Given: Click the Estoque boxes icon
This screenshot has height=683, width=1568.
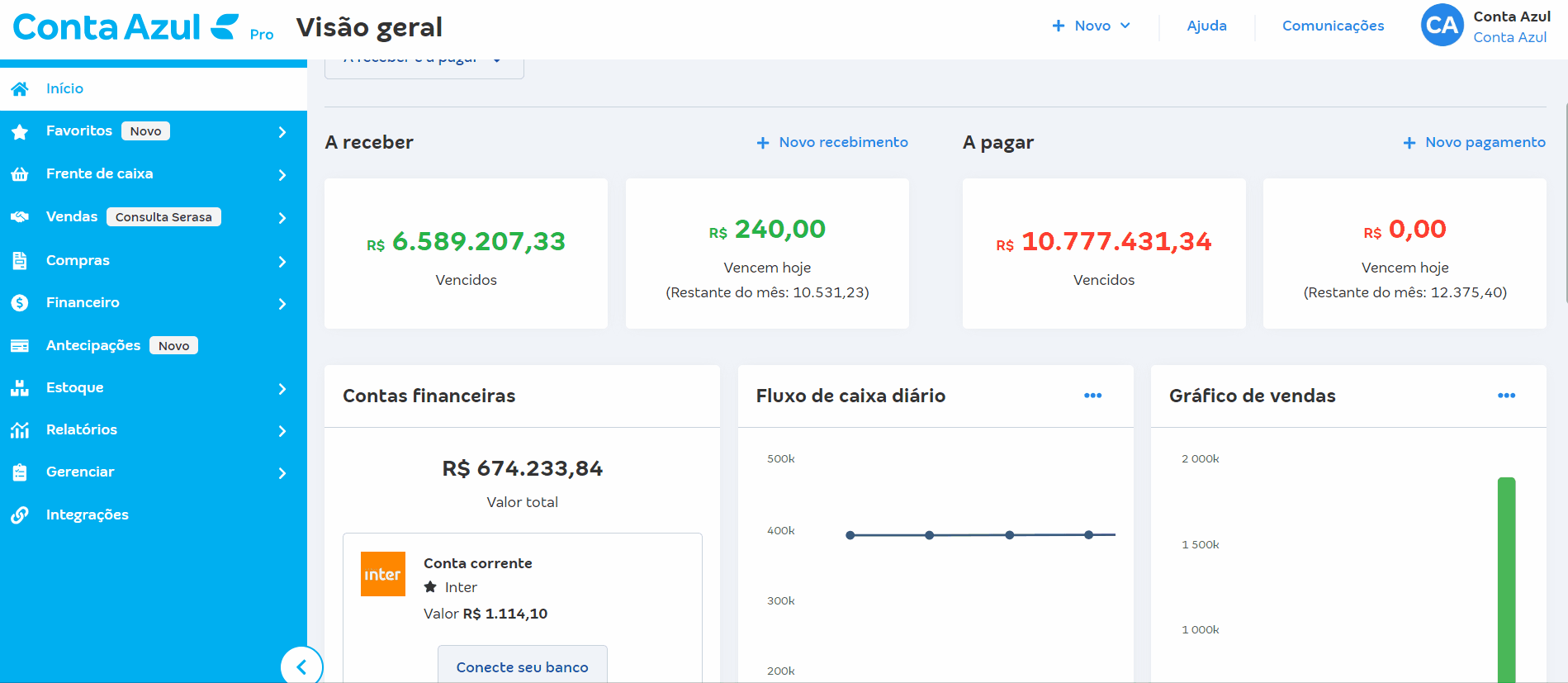Looking at the screenshot, I should pyautogui.click(x=20, y=388).
